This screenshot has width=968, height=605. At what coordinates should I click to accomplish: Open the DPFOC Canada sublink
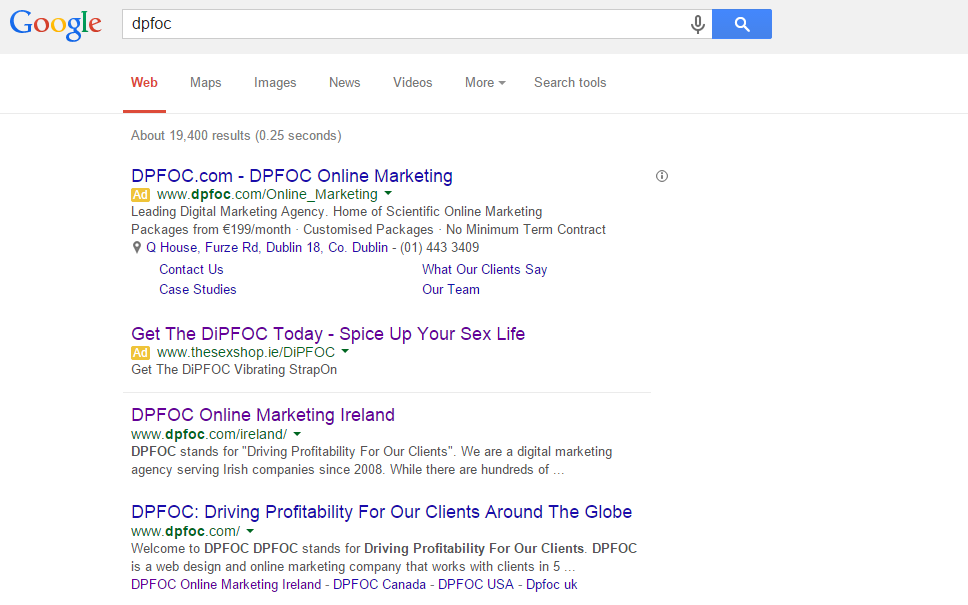click(380, 585)
